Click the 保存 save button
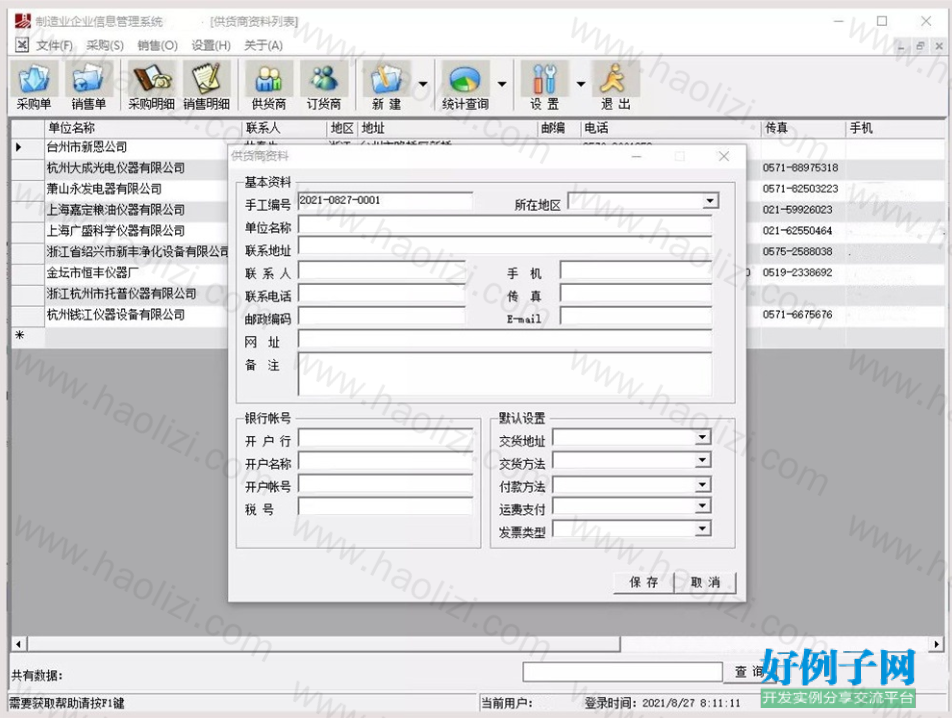The height and width of the screenshot is (718, 952). pyautogui.click(x=644, y=583)
